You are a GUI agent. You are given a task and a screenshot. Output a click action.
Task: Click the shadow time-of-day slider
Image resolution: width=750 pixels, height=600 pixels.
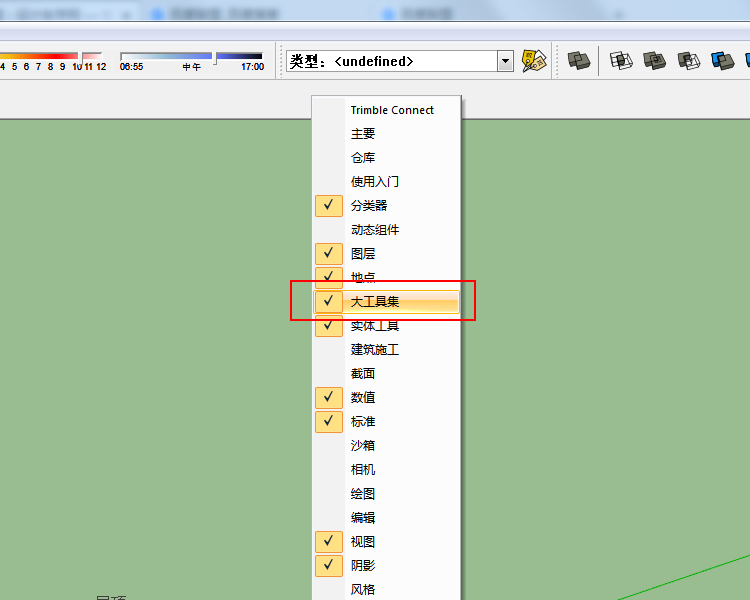pos(190,57)
